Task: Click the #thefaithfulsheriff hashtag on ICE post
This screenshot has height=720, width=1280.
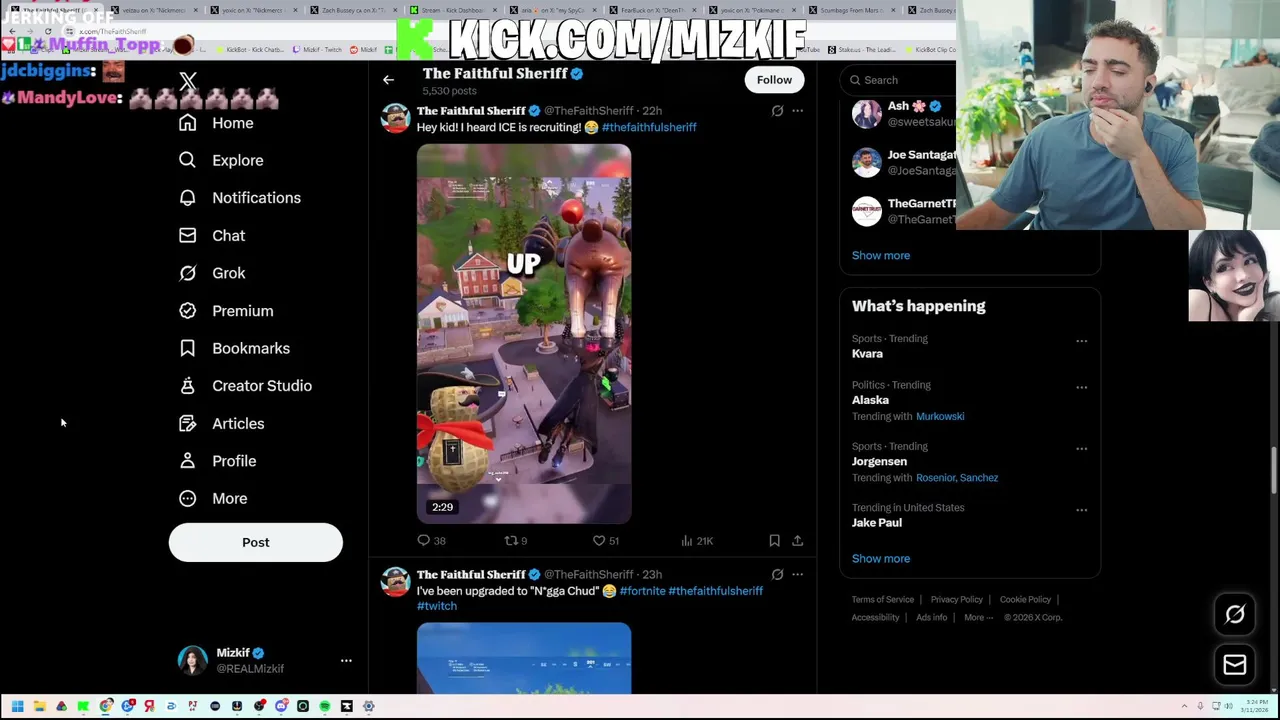Action: point(649,127)
